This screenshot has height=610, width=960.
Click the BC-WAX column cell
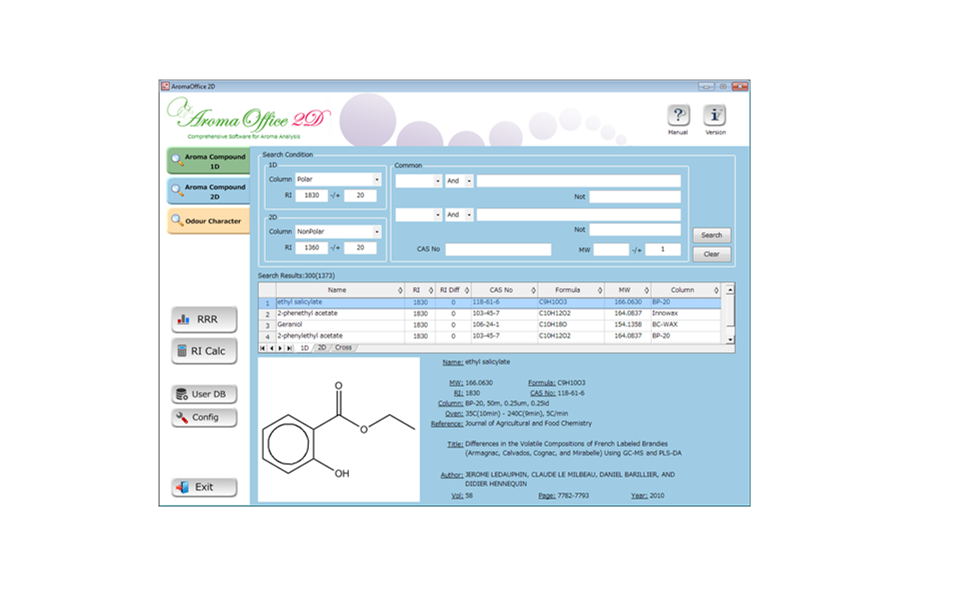point(686,325)
